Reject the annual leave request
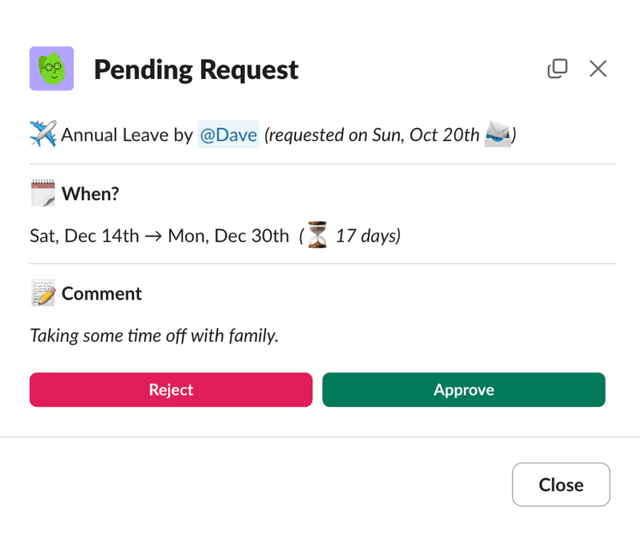640x558 pixels. [171, 390]
